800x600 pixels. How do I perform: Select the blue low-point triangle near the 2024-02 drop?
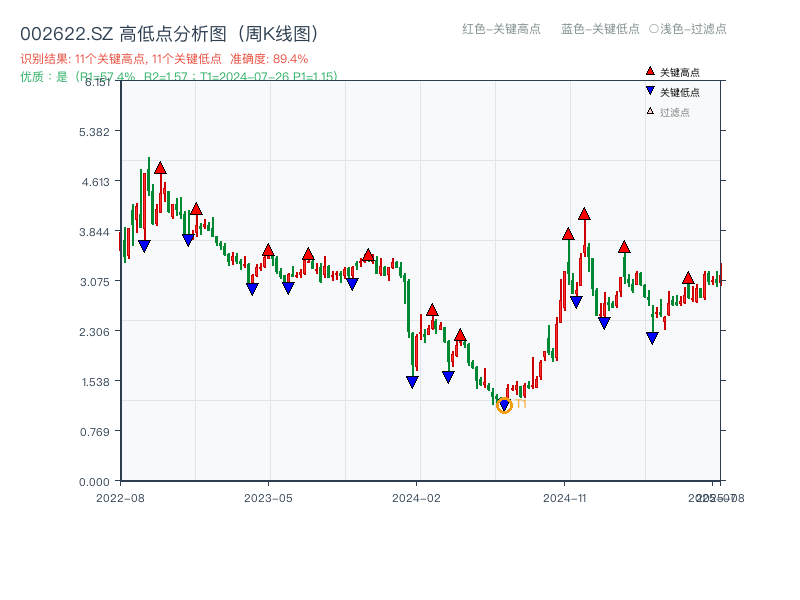[x=411, y=380]
